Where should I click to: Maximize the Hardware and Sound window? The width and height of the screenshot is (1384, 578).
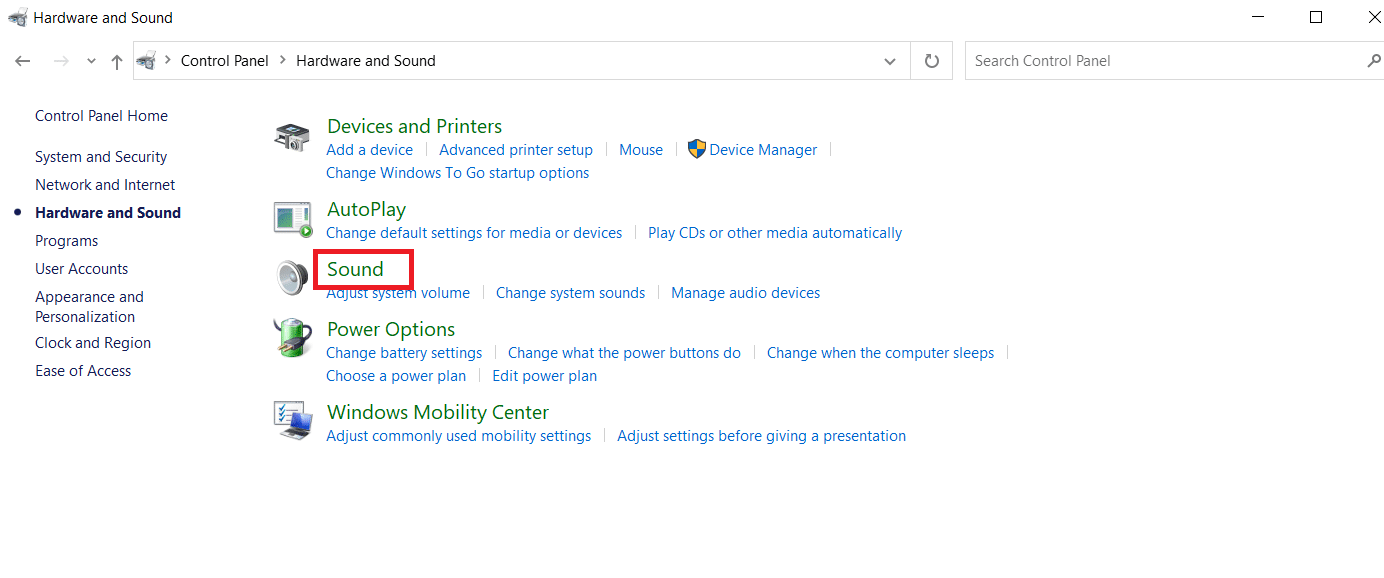click(x=1316, y=17)
